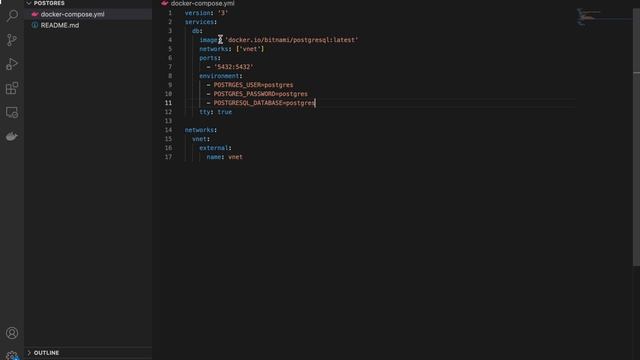Click the top-level 'networks' key on line 14
The image size is (640, 360).
click(199, 130)
